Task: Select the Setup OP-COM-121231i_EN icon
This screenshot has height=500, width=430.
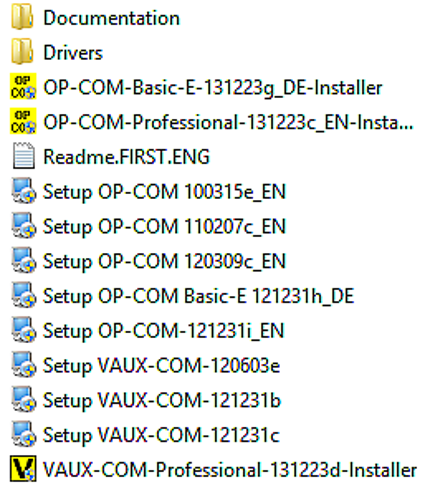Action: 23,330
